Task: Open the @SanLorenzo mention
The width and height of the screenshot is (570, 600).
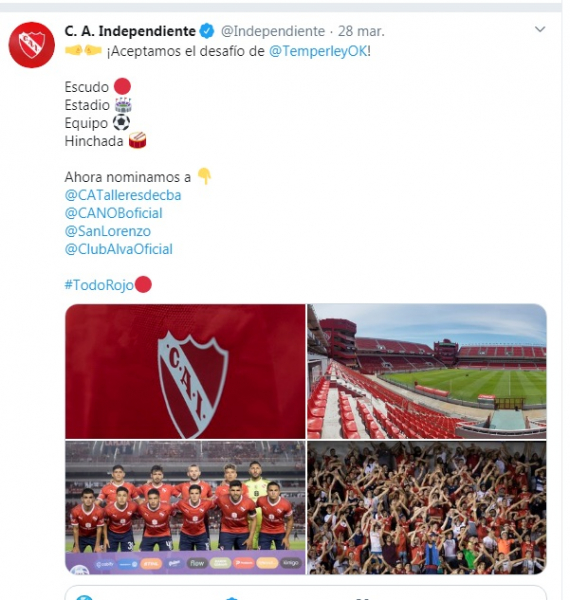Action: click(108, 231)
